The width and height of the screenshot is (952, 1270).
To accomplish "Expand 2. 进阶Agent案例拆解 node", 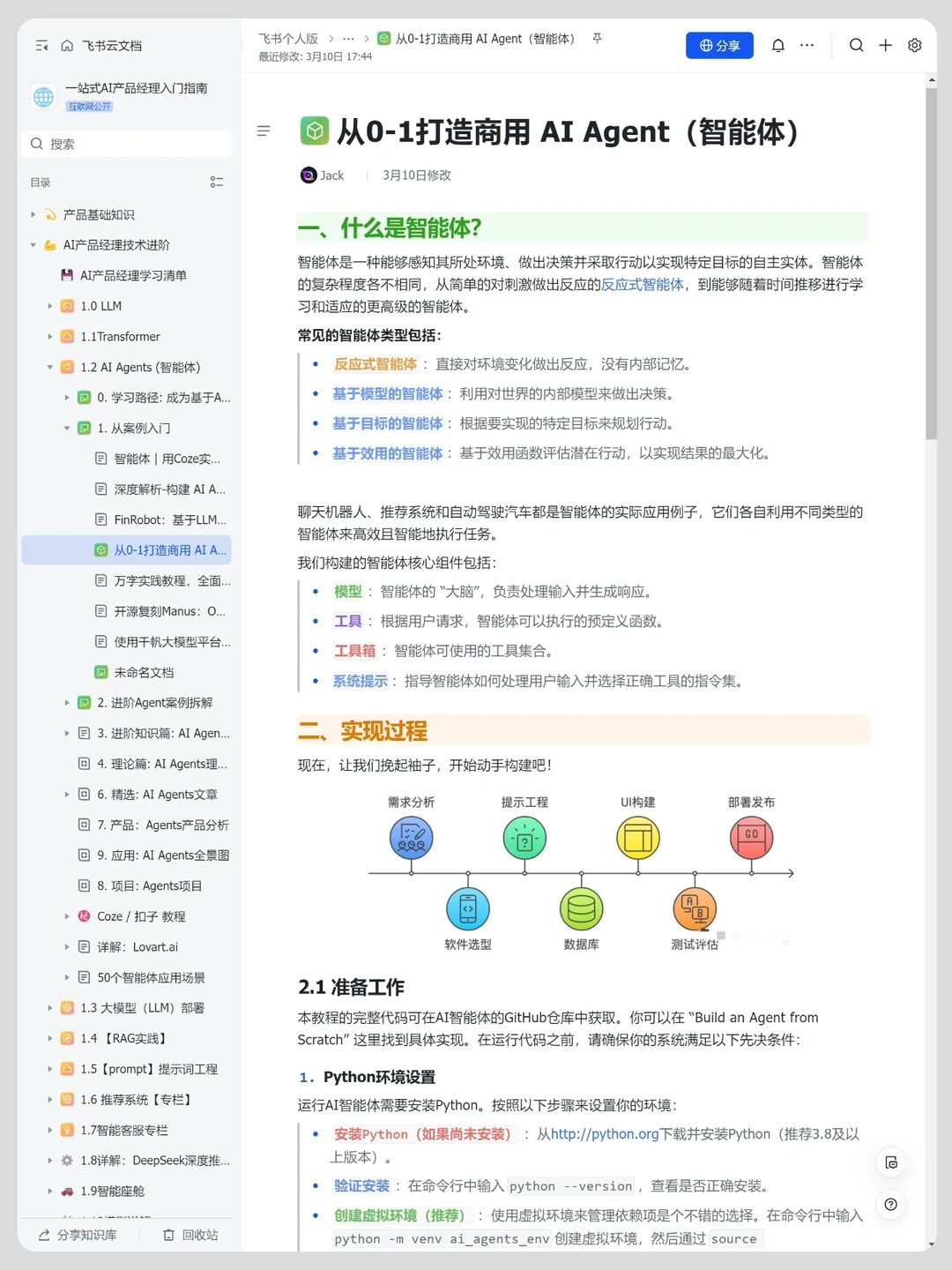I will [67, 703].
